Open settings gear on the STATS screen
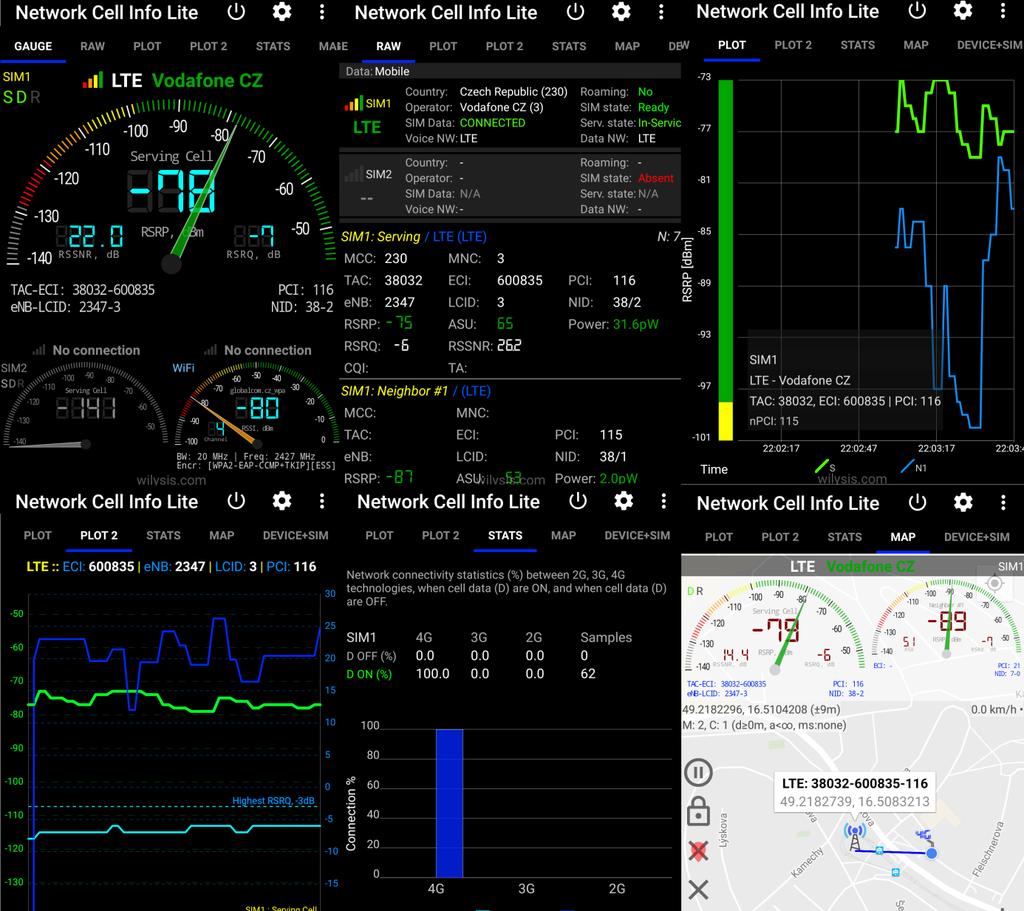This screenshot has height=911, width=1024. coord(624,501)
